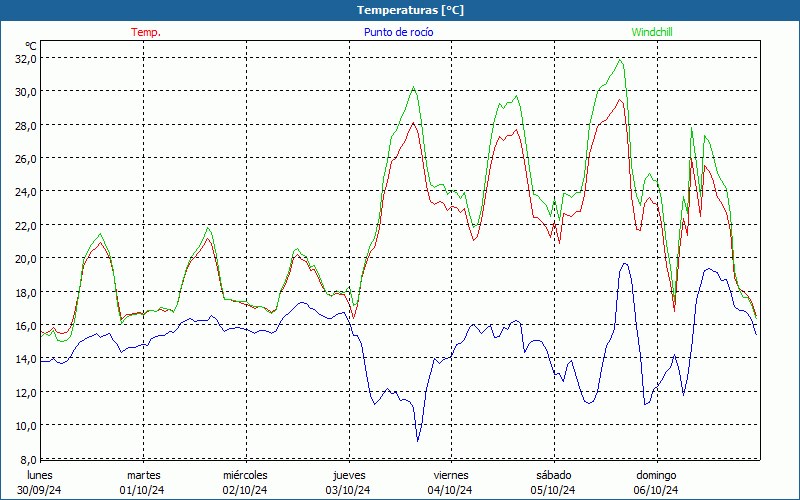Screen dimensions: 800x500
Task: Click the 22,0 y-axis value
Action: coord(26,226)
